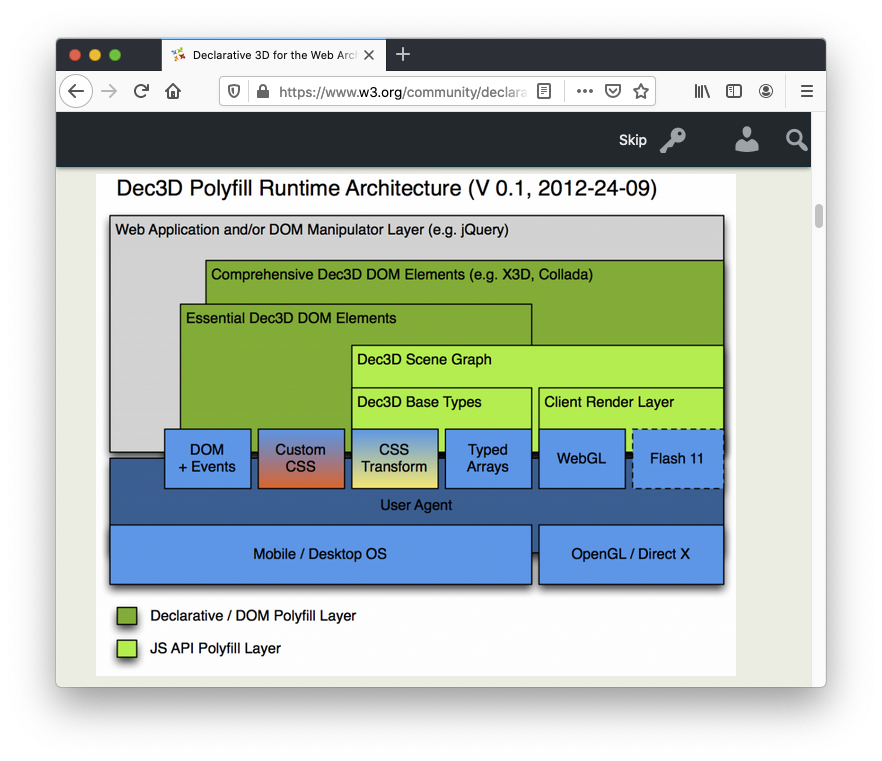
Task: Show sidebars using the sidebar icon
Action: coord(734,91)
